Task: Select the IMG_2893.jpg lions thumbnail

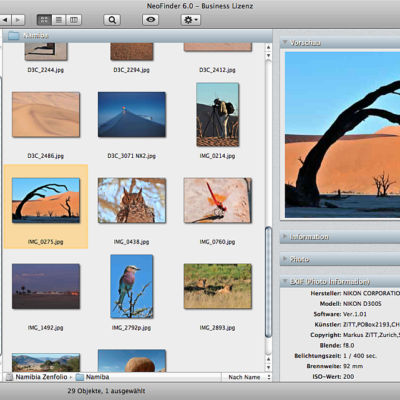Action: 218,286
